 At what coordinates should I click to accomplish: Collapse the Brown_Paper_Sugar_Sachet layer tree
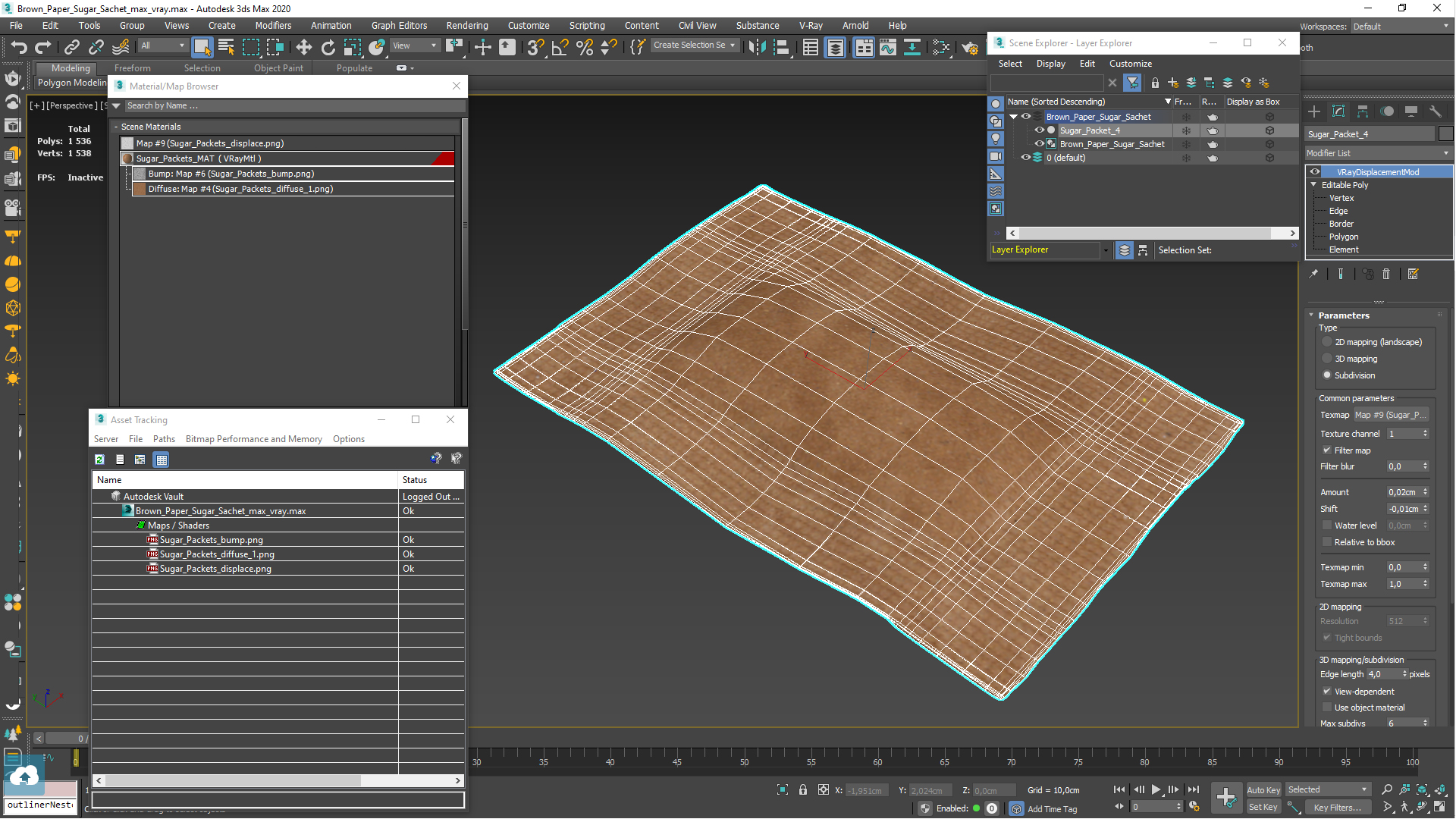pyautogui.click(x=1014, y=117)
